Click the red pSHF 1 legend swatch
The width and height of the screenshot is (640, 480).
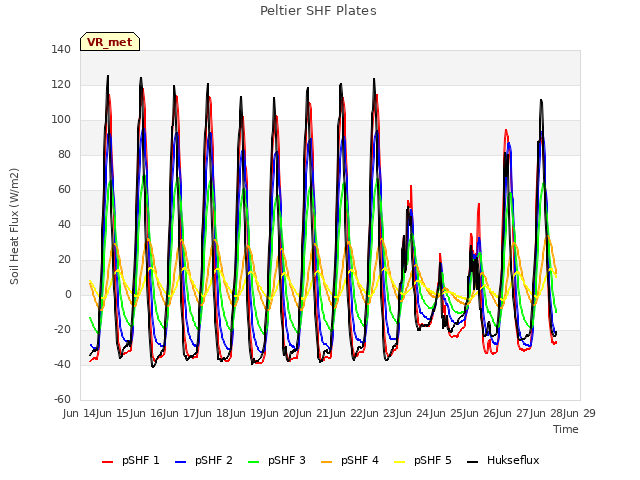click(x=107, y=462)
